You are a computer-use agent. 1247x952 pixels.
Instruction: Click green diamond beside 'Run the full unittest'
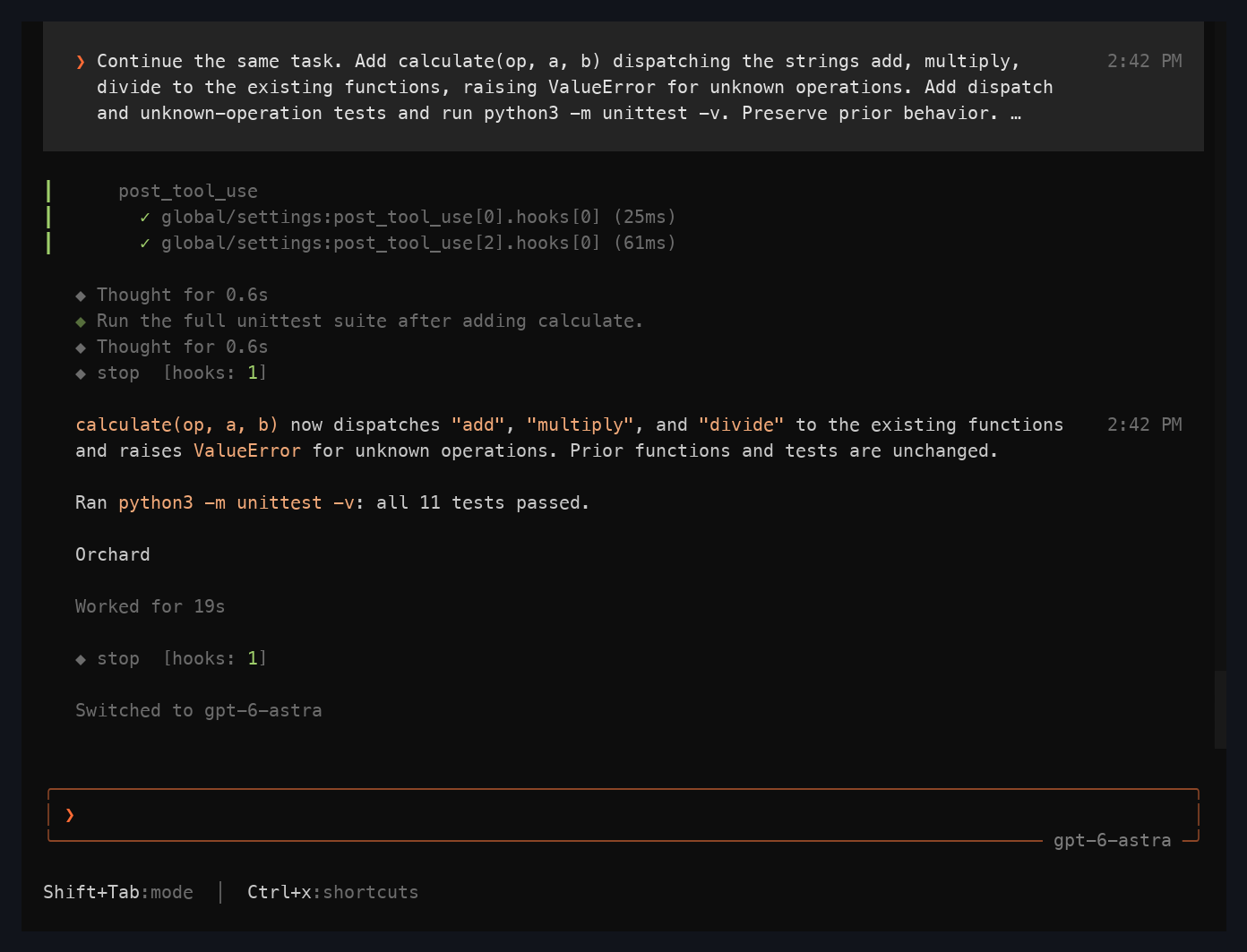coord(81,321)
